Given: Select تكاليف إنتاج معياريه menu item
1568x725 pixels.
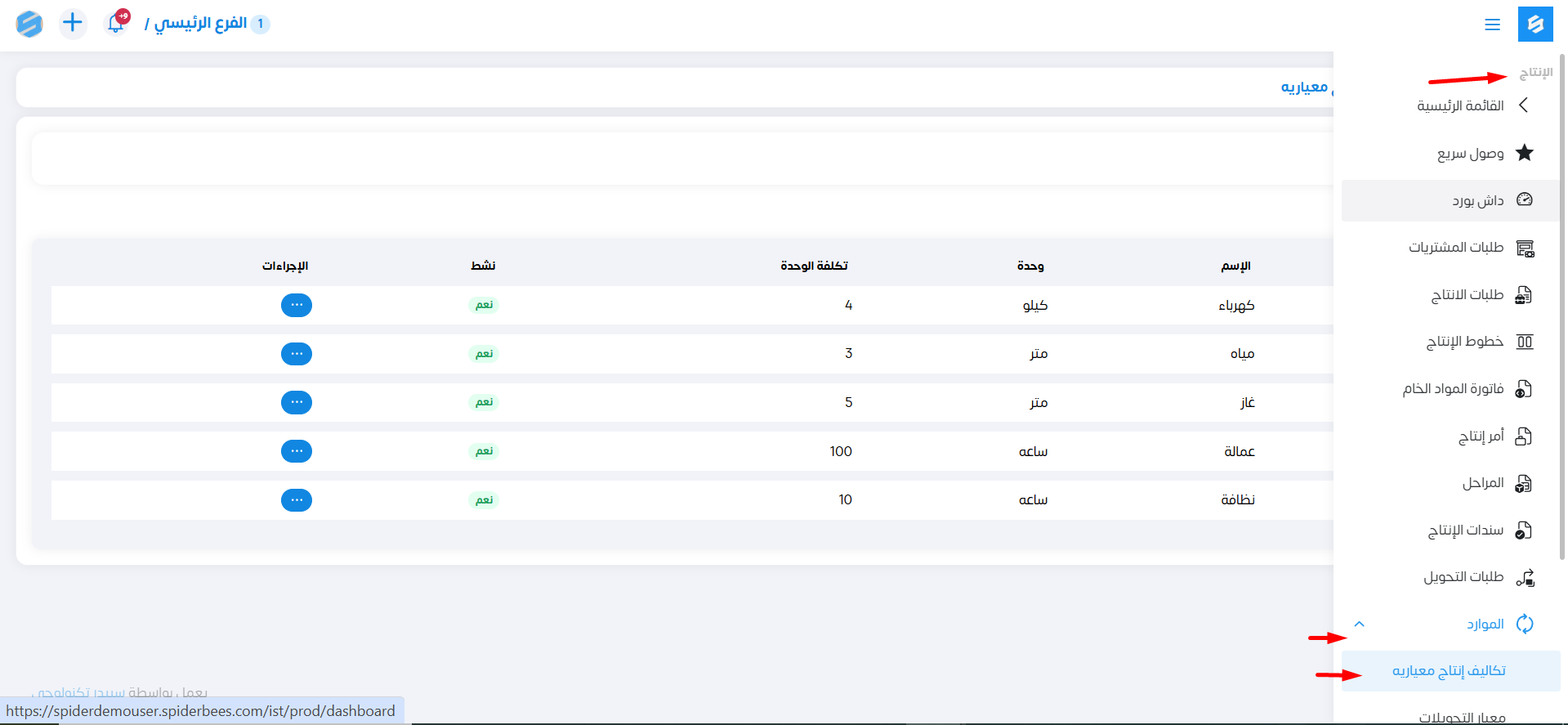Looking at the screenshot, I should (1449, 671).
